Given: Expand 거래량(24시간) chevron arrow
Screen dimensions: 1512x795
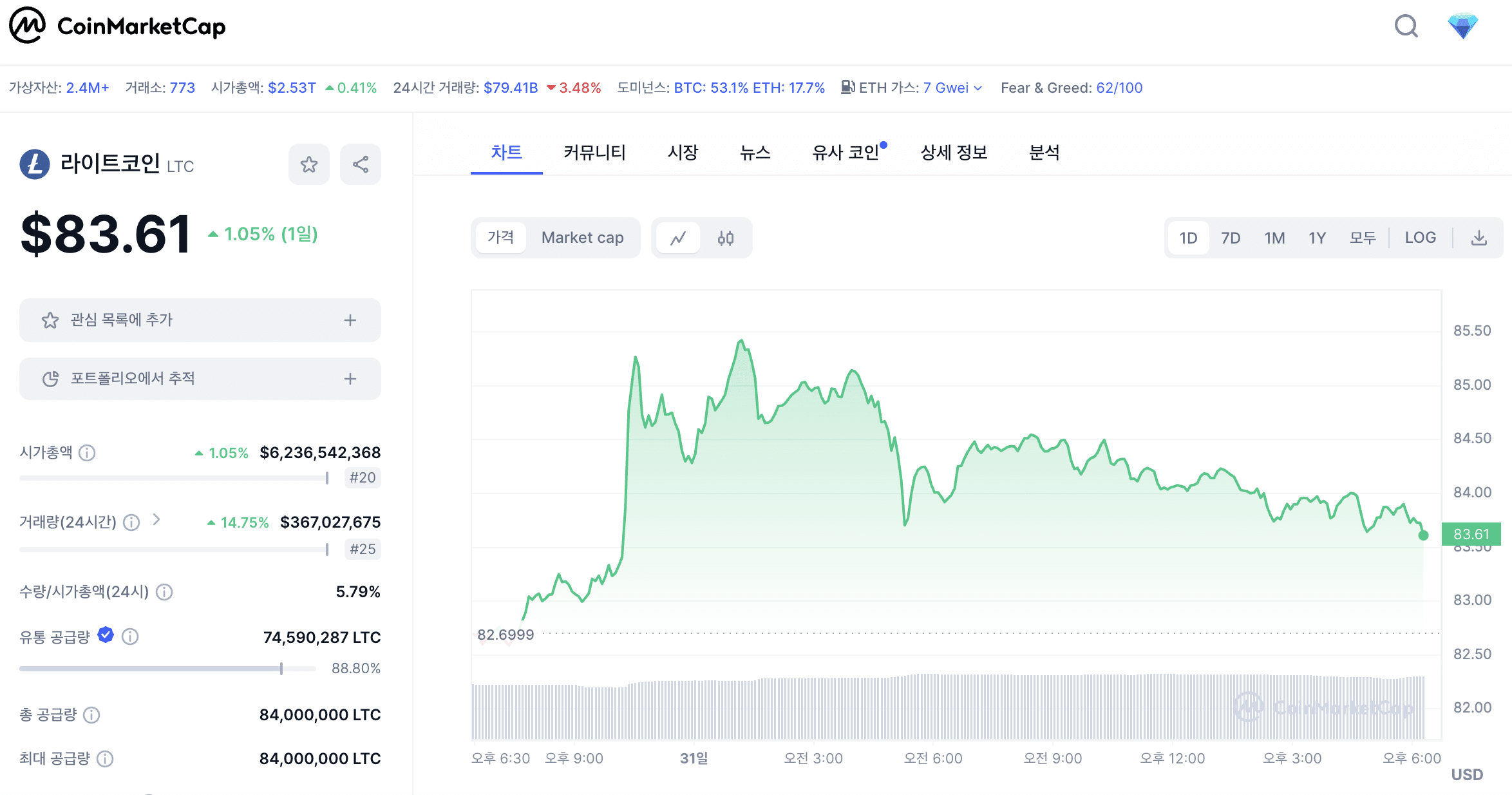Looking at the screenshot, I should (156, 519).
